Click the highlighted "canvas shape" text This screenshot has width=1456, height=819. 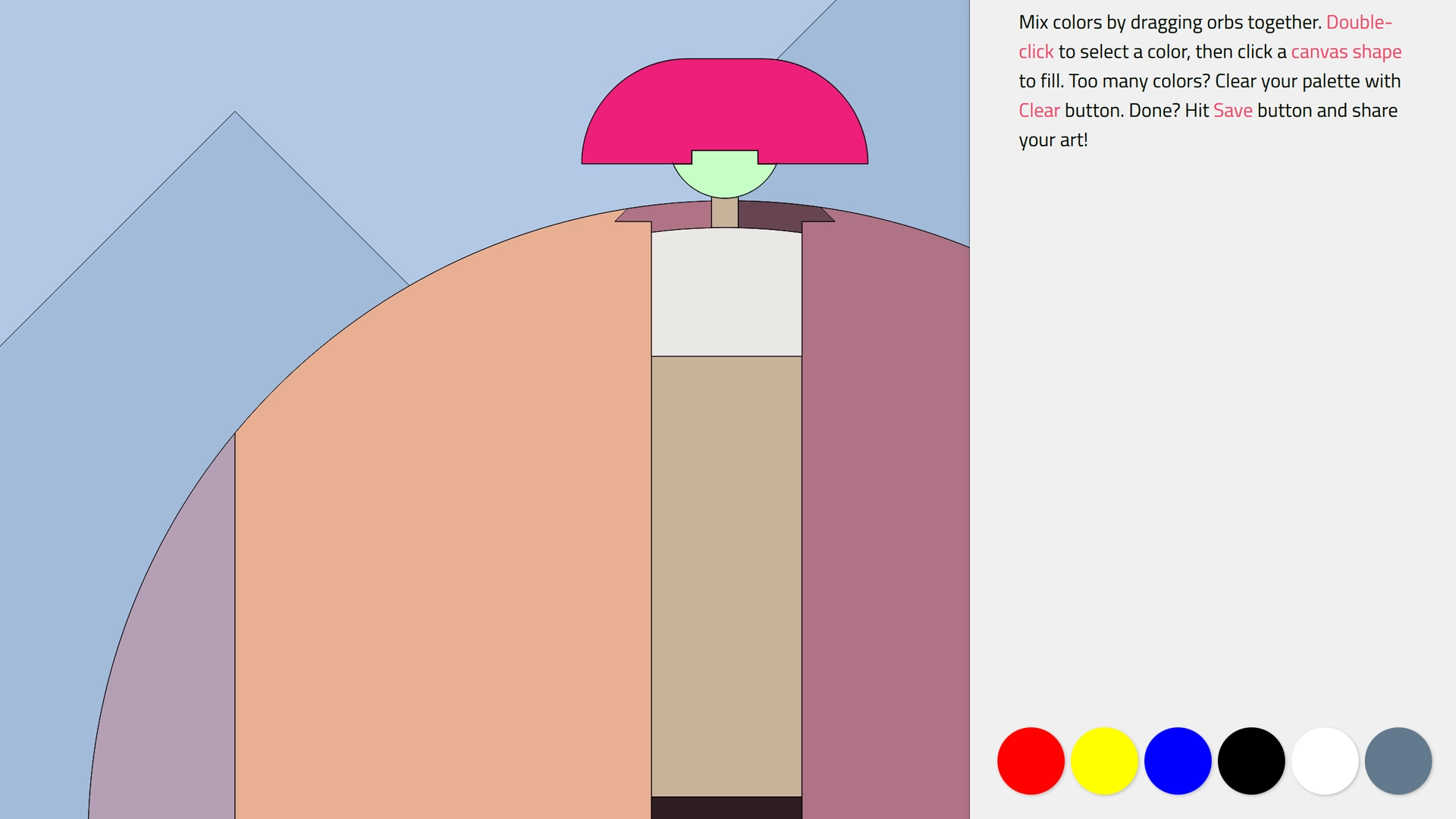pos(1347,52)
